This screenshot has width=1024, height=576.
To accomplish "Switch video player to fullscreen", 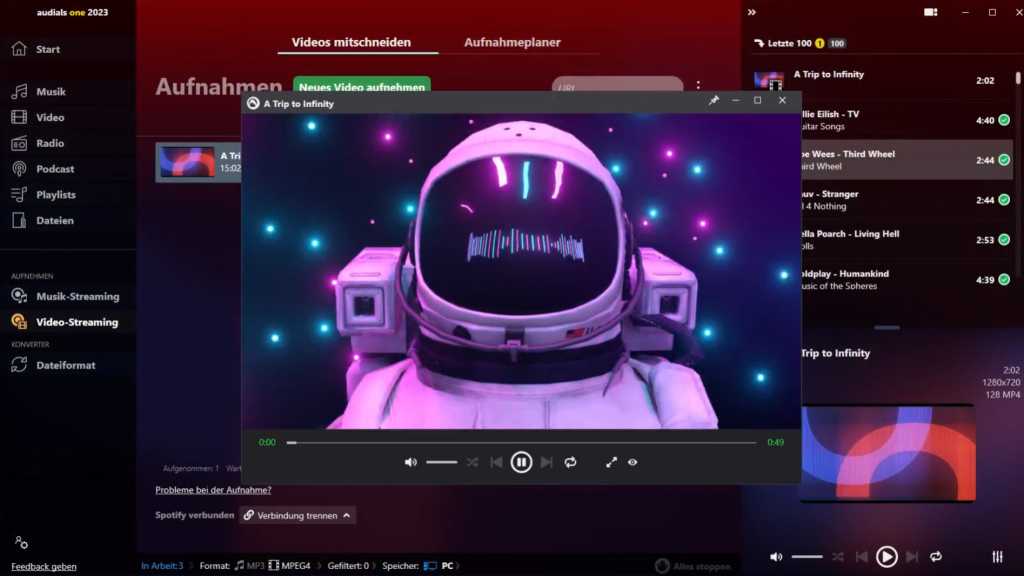I will tap(611, 462).
